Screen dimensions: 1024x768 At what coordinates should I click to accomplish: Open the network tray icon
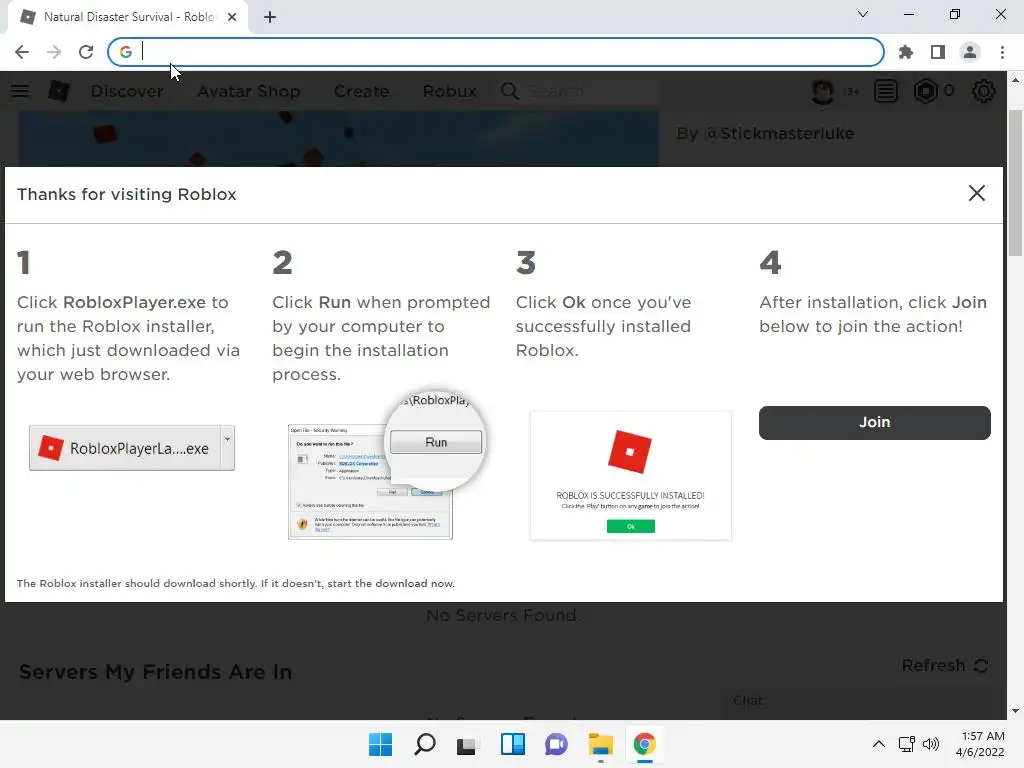click(x=906, y=744)
